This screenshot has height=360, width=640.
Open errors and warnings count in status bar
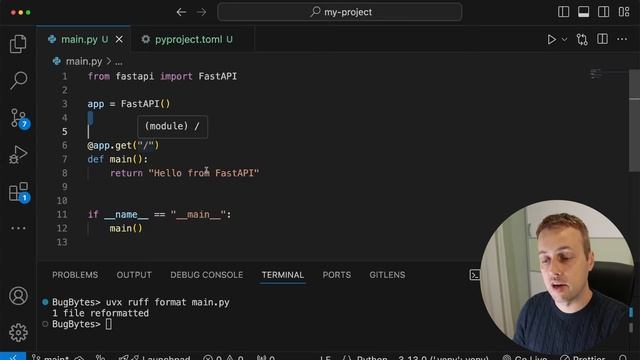[224, 358]
